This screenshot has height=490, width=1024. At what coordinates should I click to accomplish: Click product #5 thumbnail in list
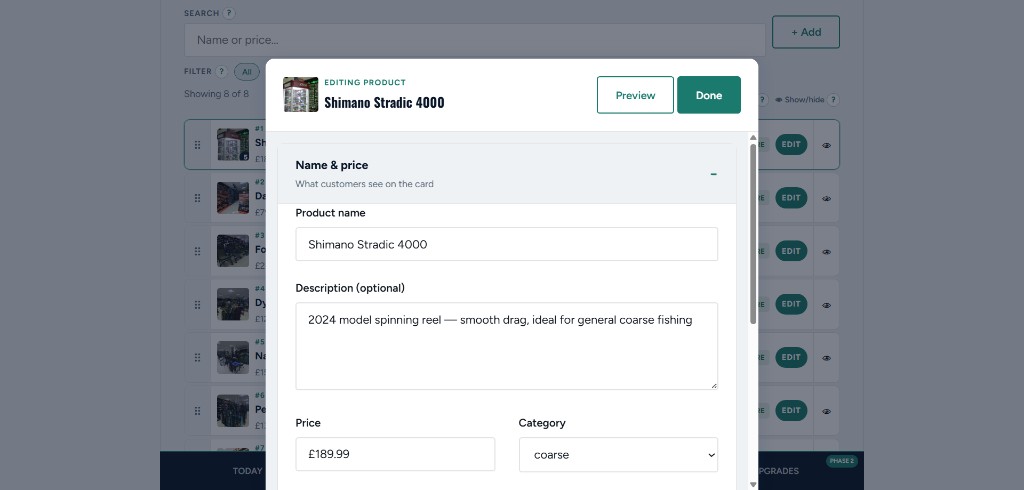click(x=233, y=357)
